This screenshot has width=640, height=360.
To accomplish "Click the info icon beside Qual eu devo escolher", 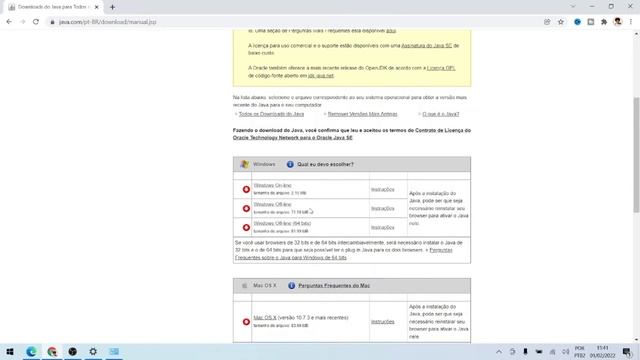I will [x=290, y=164].
